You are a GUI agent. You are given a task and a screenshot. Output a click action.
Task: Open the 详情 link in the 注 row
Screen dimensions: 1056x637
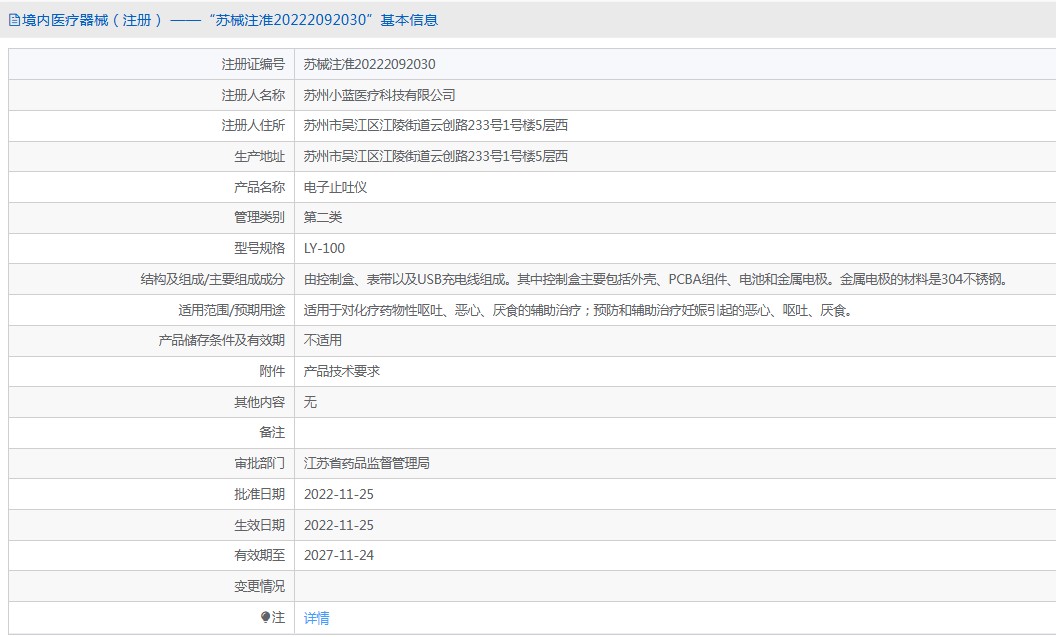pyautogui.click(x=316, y=617)
